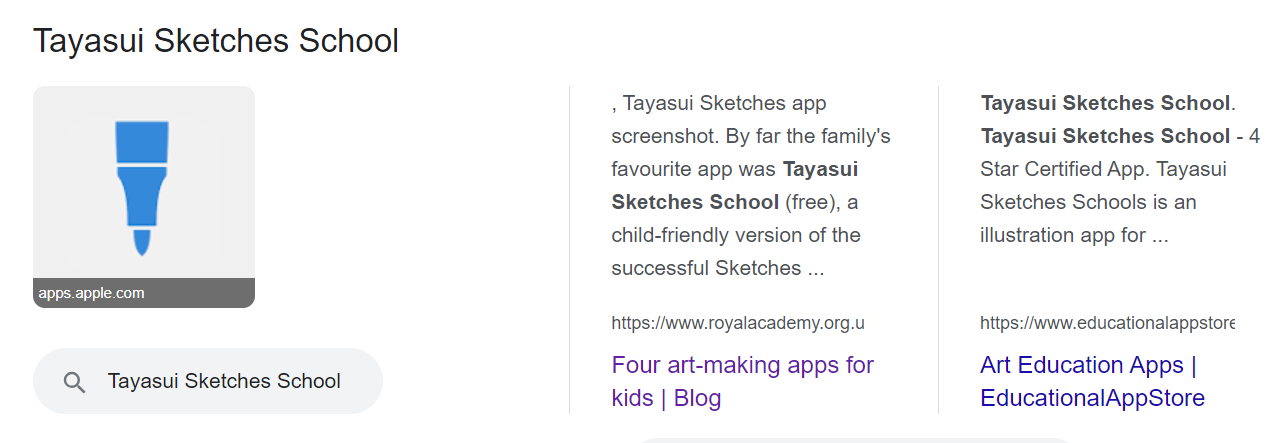Image resolution: width=1288 pixels, height=443 pixels.
Task: Select the Tayasui Sketches School search chip
Action: tap(208, 381)
